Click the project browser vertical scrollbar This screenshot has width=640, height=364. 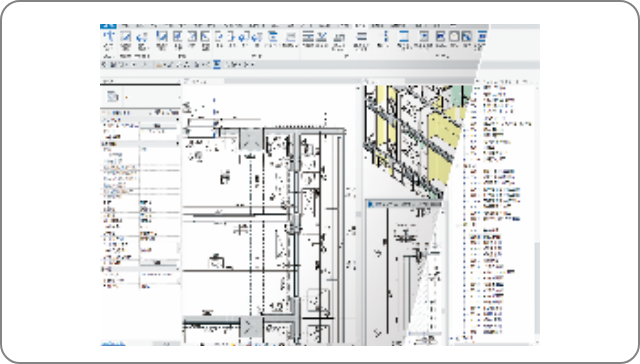click(538, 286)
